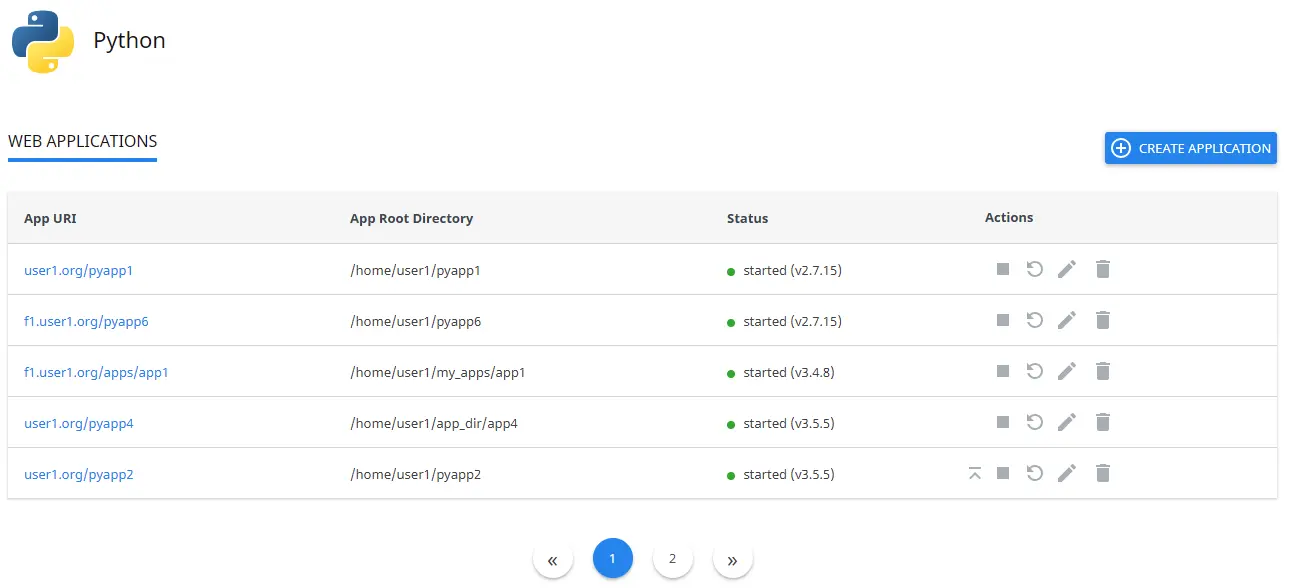
Task: Restart the user1.org/pyapp4 application
Action: coord(1035,422)
